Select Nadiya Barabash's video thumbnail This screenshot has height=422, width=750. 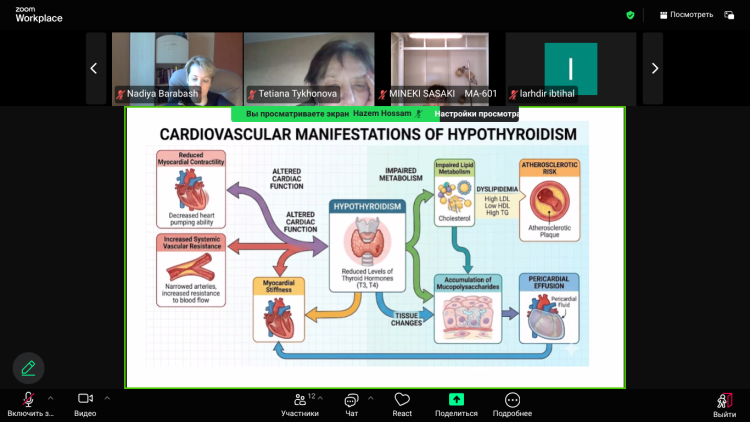pyautogui.click(x=177, y=66)
